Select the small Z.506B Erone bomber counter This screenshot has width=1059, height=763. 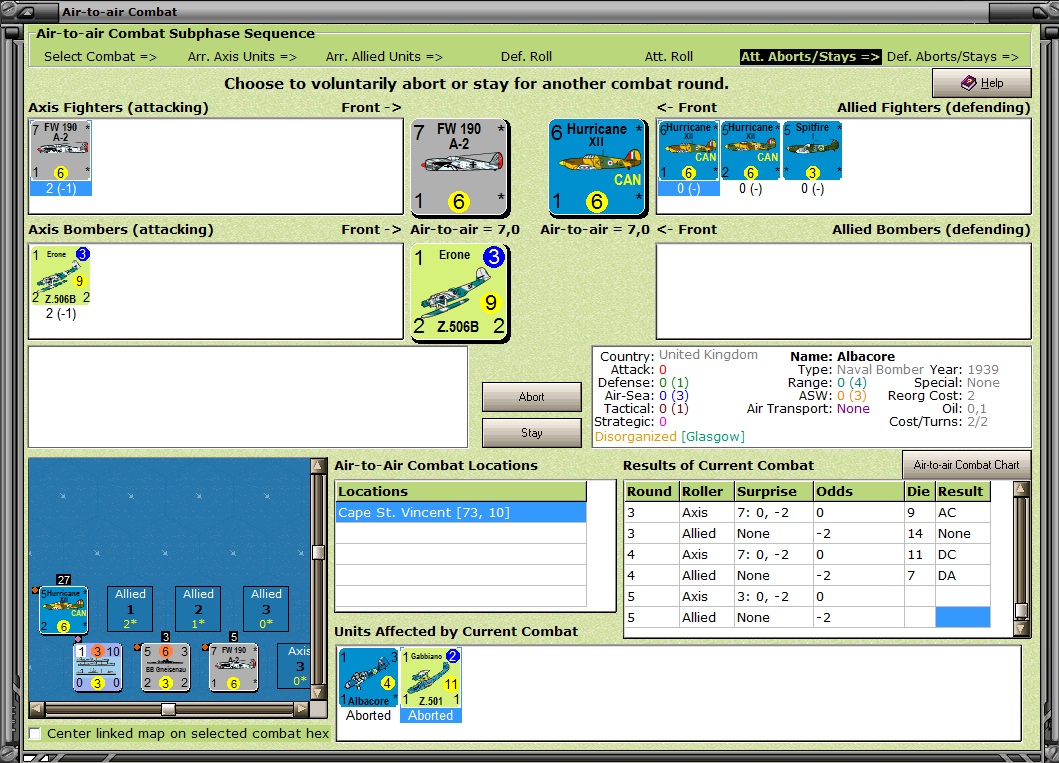pyautogui.click(x=61, y=276)
